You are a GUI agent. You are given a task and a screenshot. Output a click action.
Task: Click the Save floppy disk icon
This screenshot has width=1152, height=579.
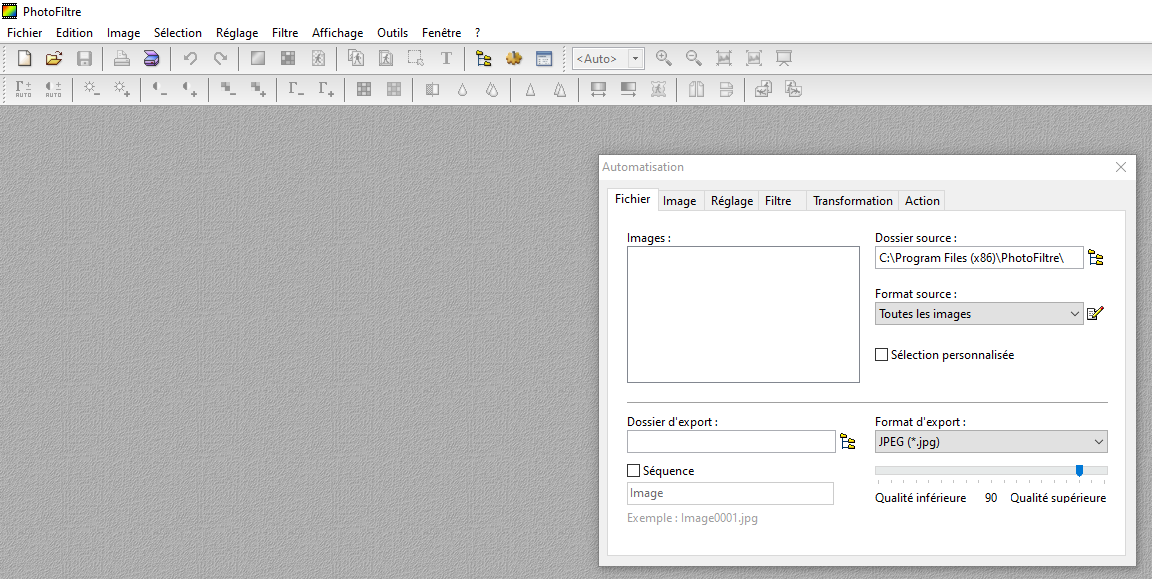[x=84, y=59]
